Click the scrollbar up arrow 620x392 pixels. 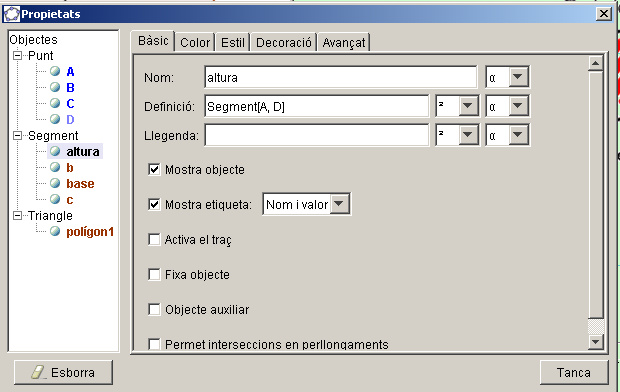tap(595, 63)
